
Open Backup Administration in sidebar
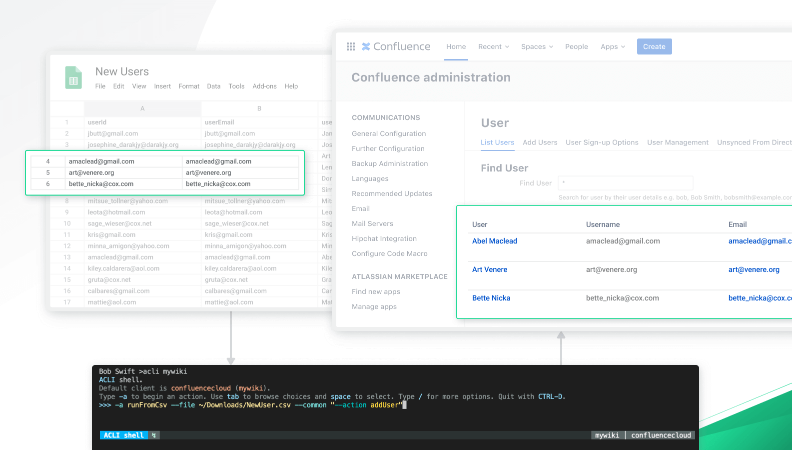(x=389, y=164)
